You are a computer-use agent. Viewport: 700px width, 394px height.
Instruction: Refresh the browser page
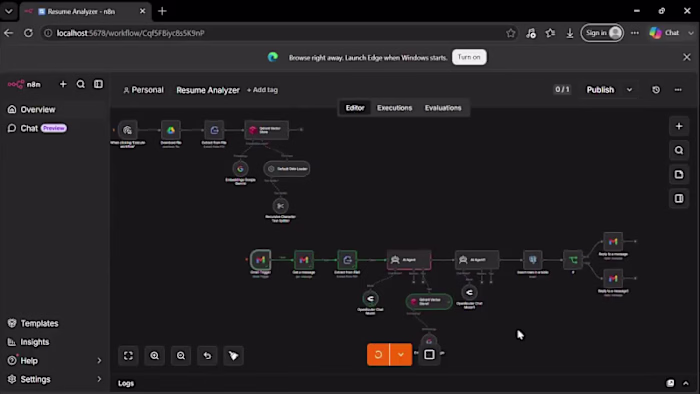click(28, 33)
